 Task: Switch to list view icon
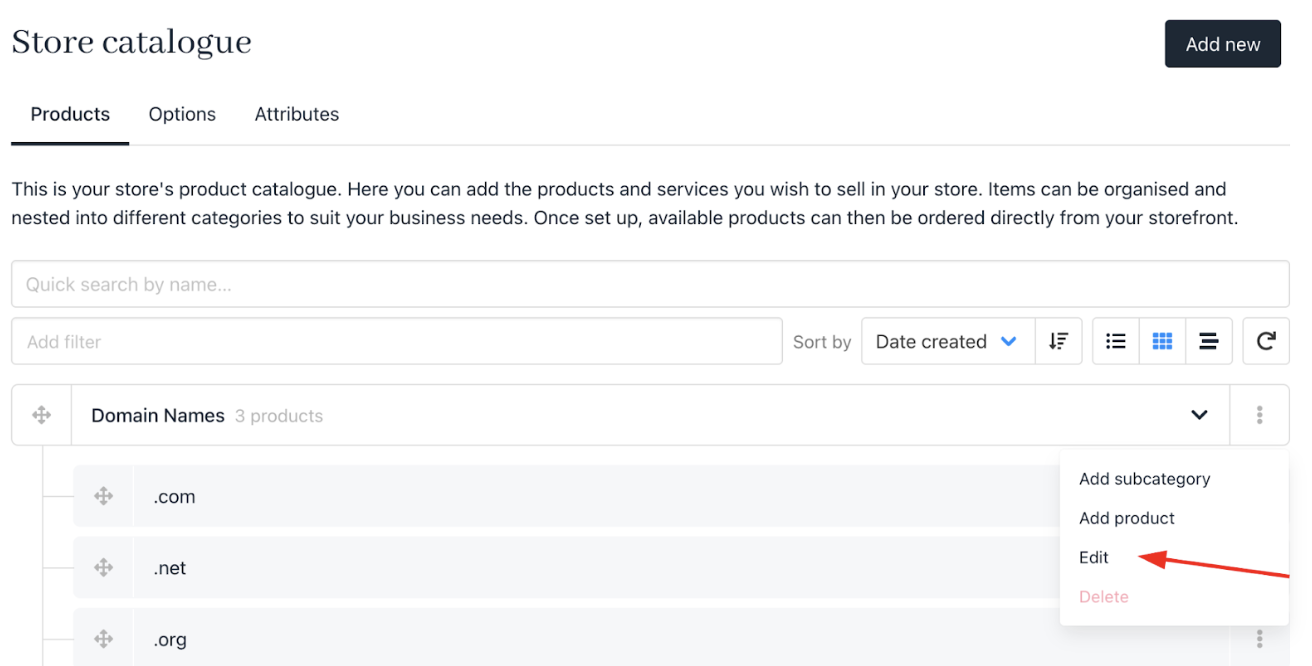click(x=1116, y=342)
